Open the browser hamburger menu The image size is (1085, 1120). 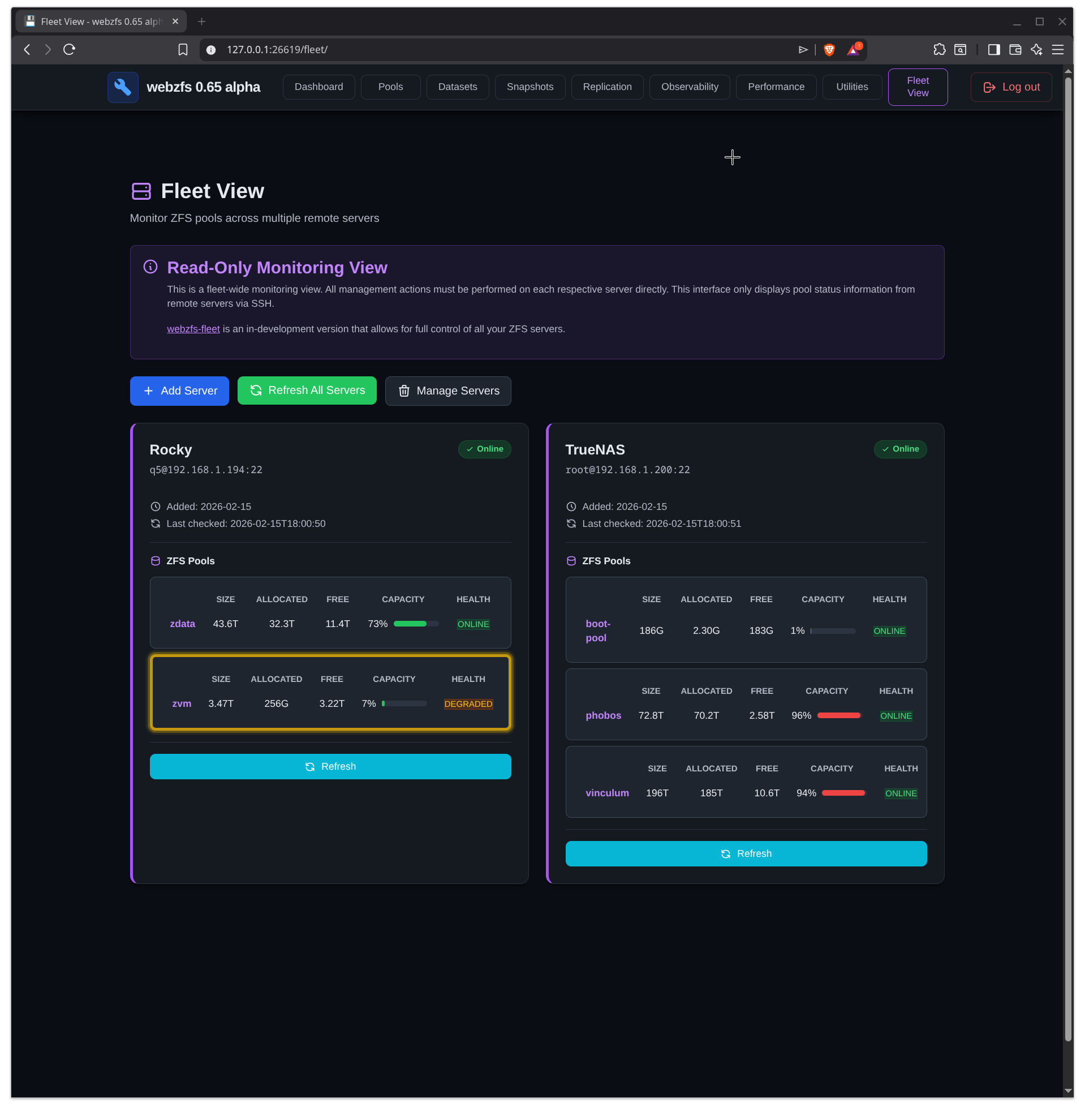click(1059, 50)
